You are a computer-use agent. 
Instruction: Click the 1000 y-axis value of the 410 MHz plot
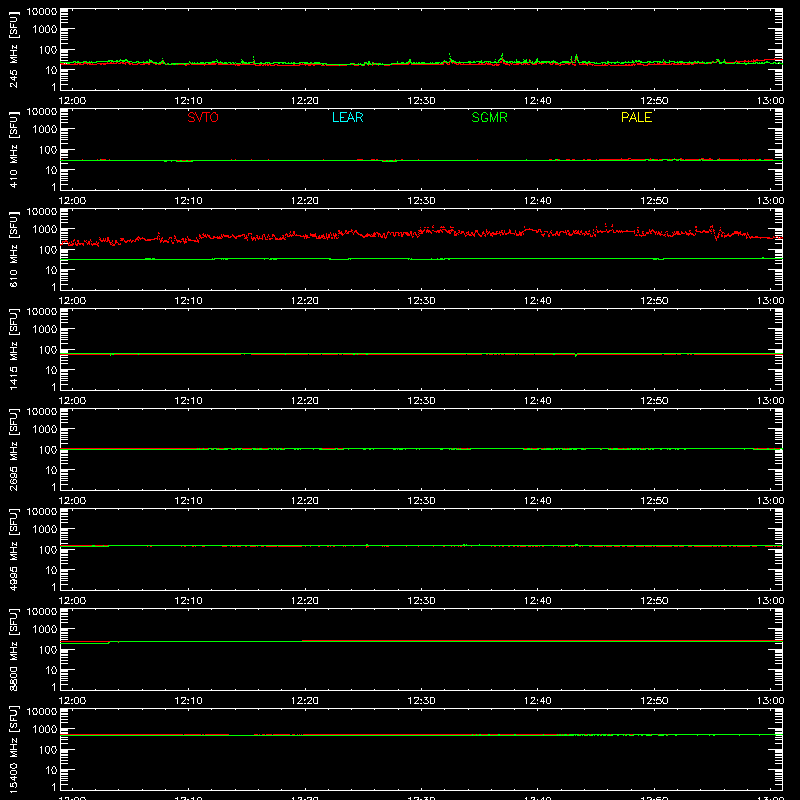45,130
